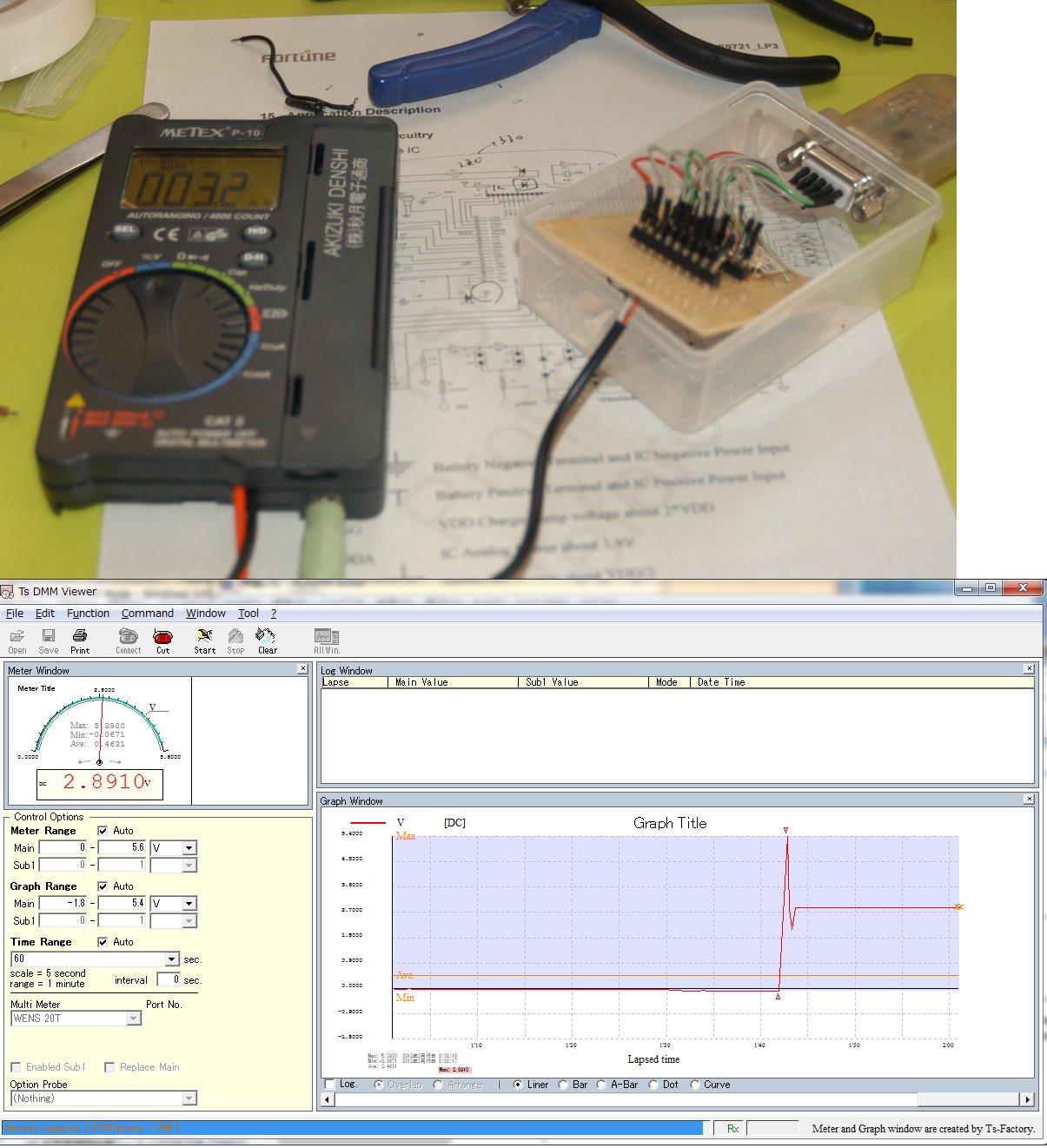This screenshot has height=1148, width=1047.
Task: Uncheck Auto for Meter Range
Action: pyautogui.click(x=103, y=831)
